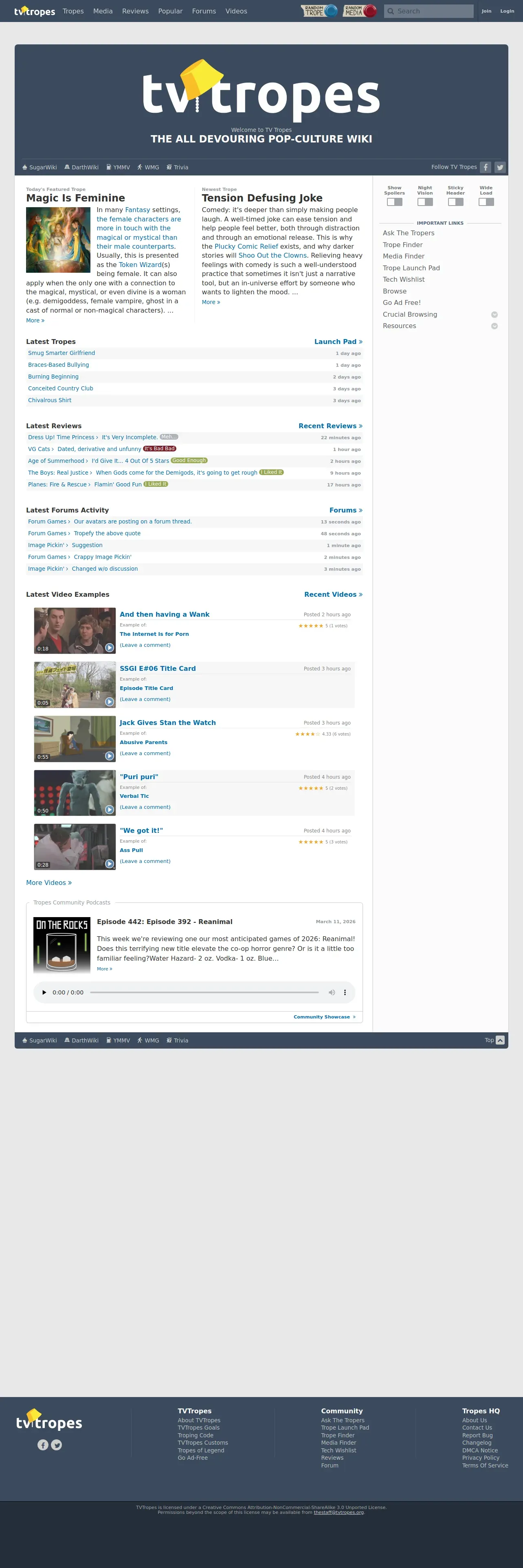Screen dimensions: 523x1568
Task: Expand the Crucial Browsing section
Action: (494, 315)
